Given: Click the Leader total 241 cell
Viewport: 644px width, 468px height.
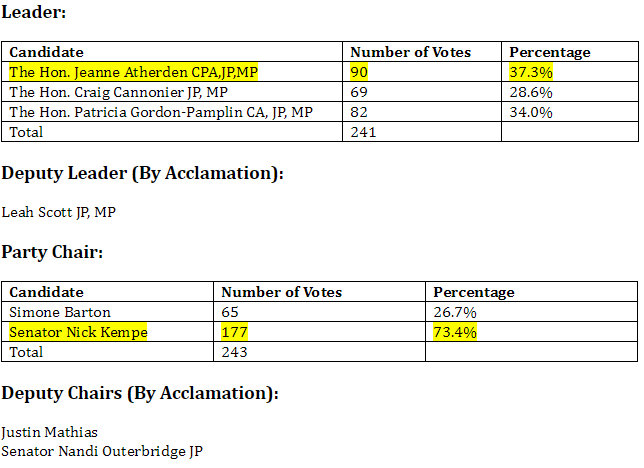Looking at the screenshot, I should 363,131.
